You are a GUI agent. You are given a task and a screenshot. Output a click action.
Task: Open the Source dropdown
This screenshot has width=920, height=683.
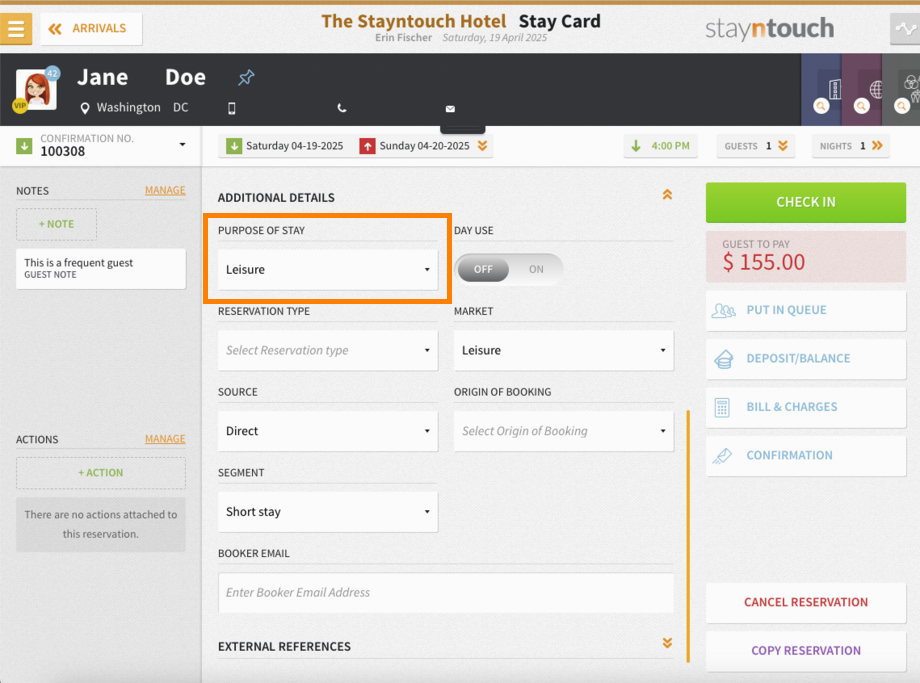pyautogui.click(x=328, y=431)
